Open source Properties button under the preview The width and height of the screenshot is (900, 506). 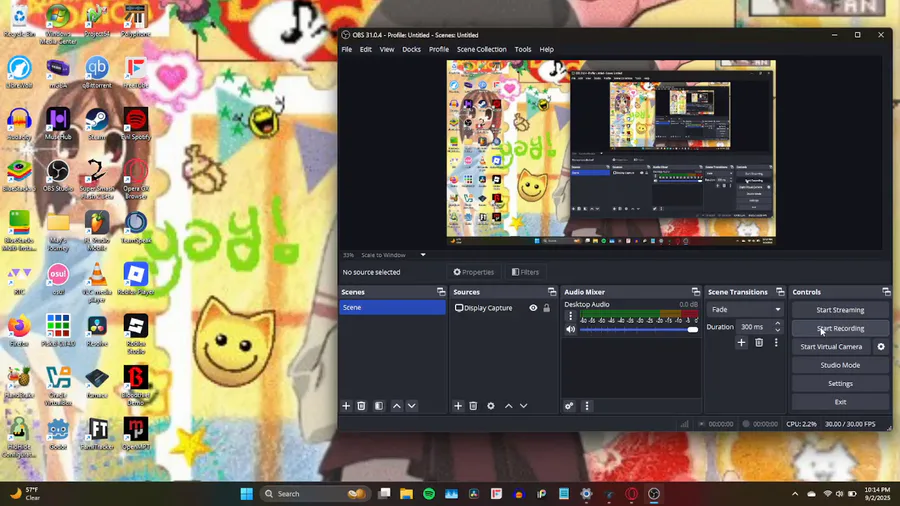click(x=474, y=273)
